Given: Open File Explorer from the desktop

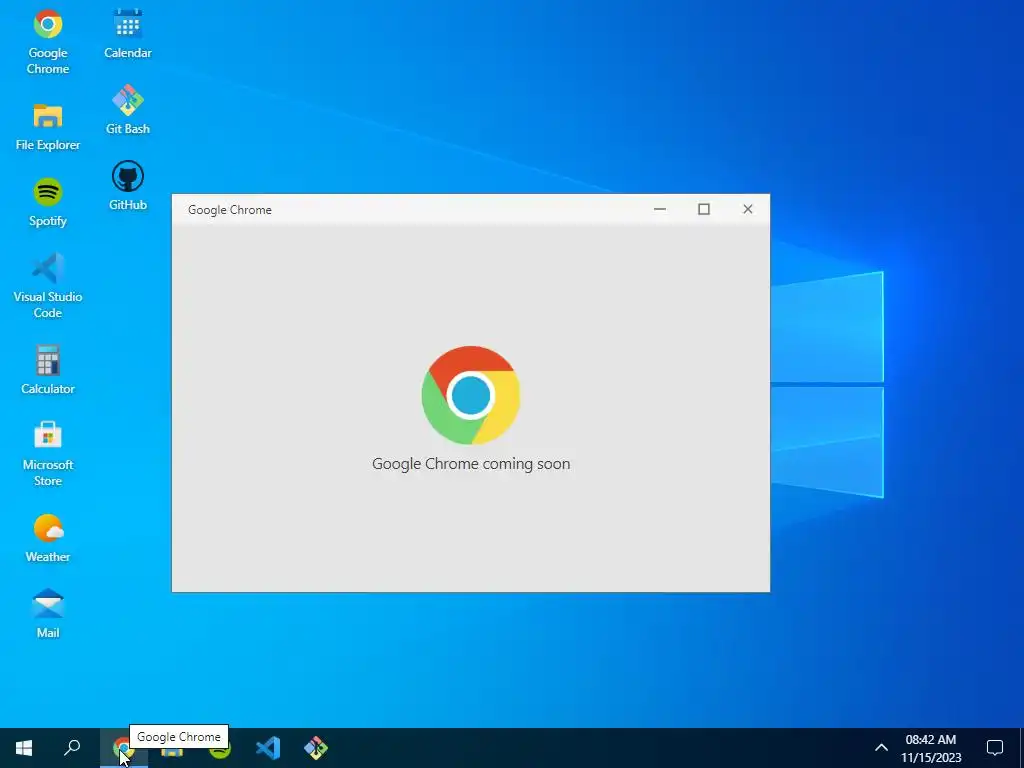Looking at the screenshot, I should click(x=48, y=127).
